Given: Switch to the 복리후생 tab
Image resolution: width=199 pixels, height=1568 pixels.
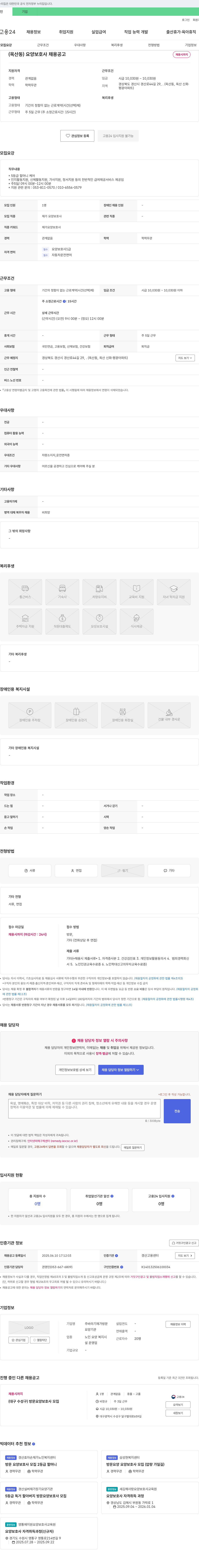Looking at the screenshot, I should [x=117, y=45].
